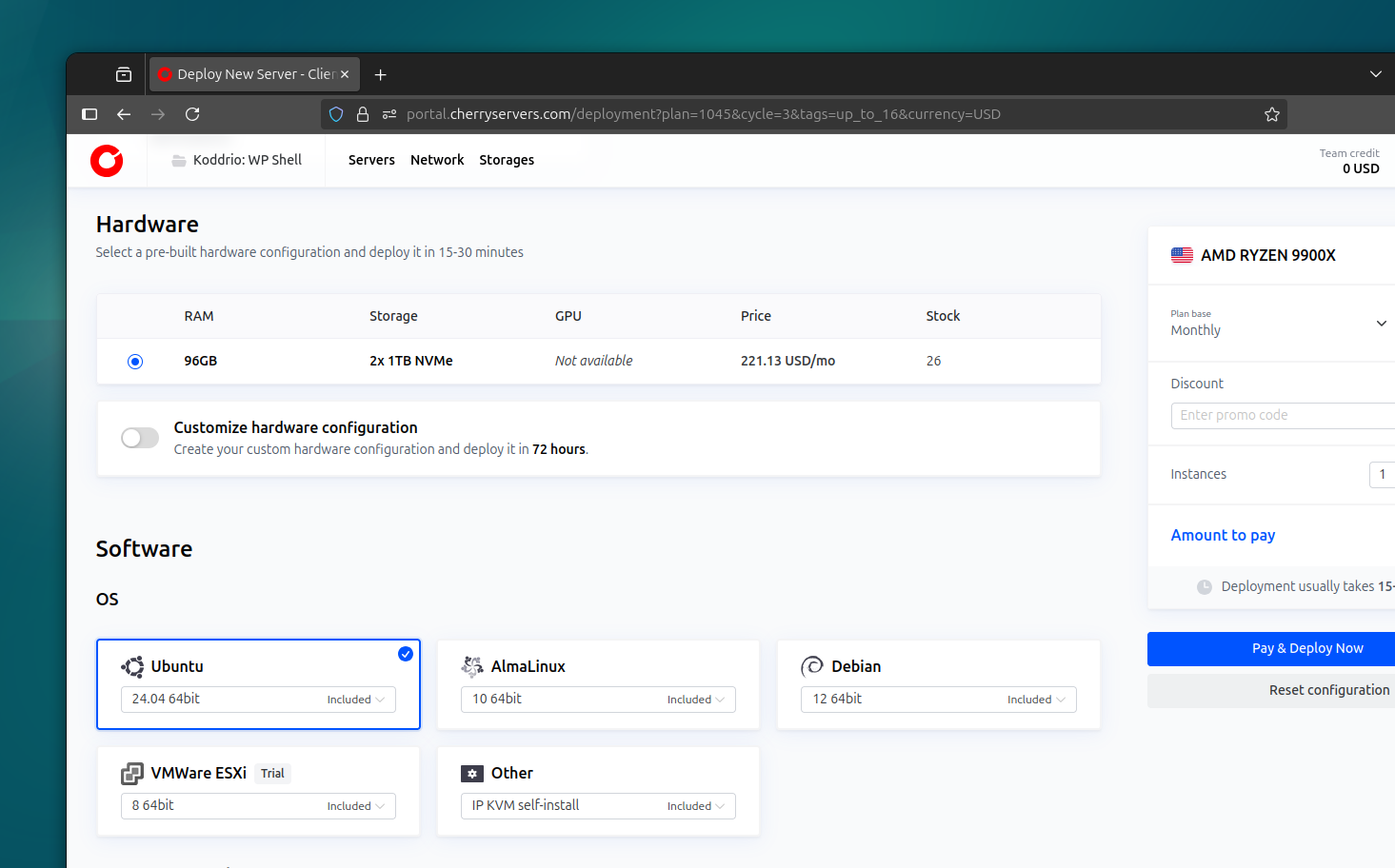Screen dimensions: 1395x868
Task: Expand the Debian 12 64bit version dropdown
Action: (x=939, y=700)
